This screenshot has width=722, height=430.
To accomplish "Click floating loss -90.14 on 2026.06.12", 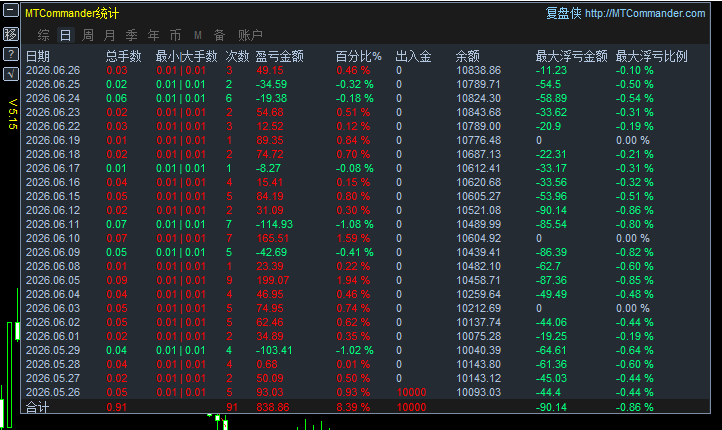I will [x=551, y=210].
